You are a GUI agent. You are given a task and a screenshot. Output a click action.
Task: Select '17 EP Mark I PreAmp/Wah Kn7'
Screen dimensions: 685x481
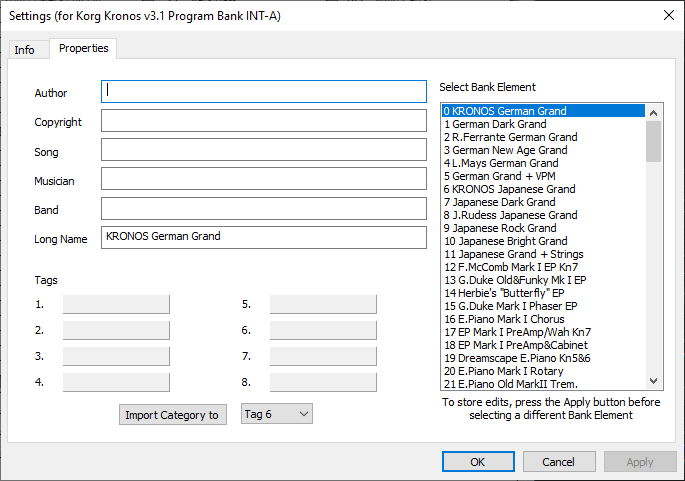[x=543, y=332]
